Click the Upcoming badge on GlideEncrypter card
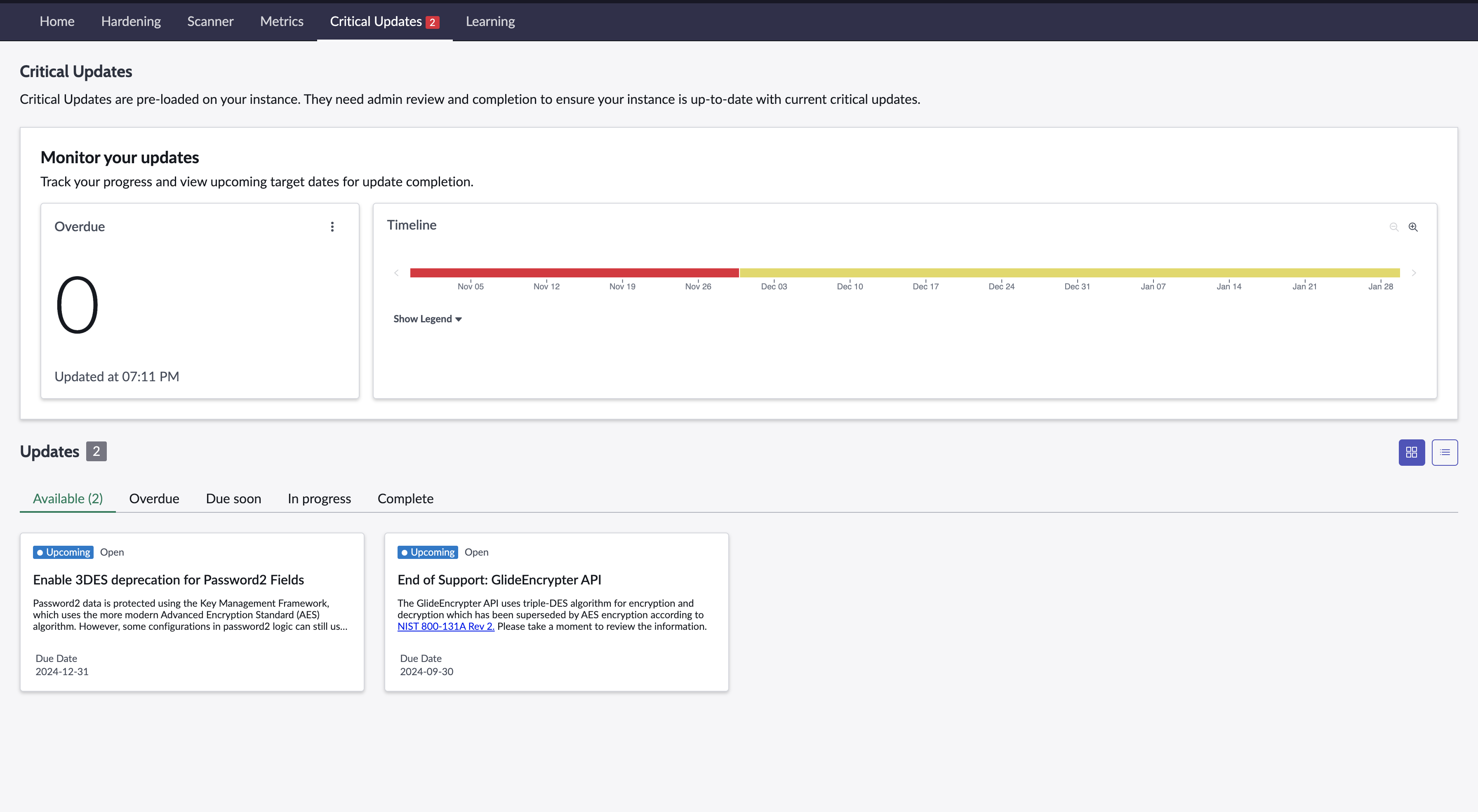 click(x=428, y=552)
